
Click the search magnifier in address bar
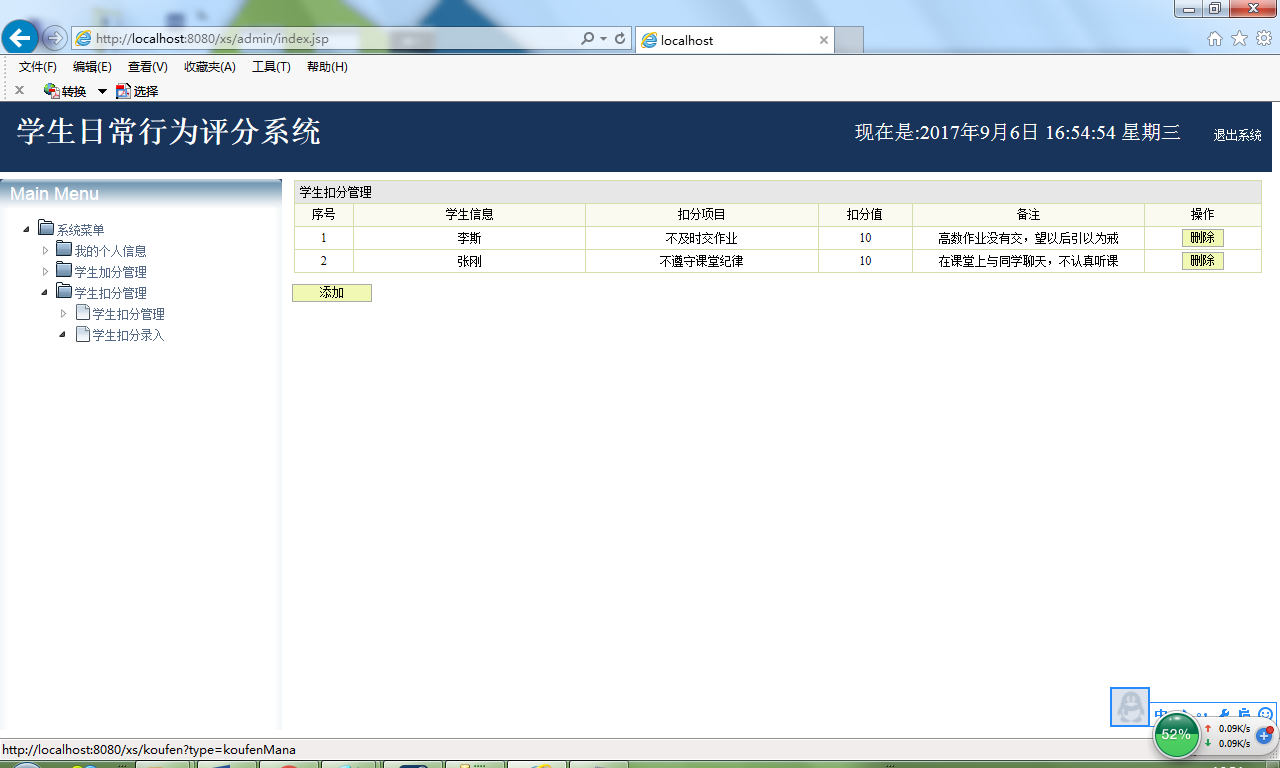pyautogui.click(x=588, y=39)
